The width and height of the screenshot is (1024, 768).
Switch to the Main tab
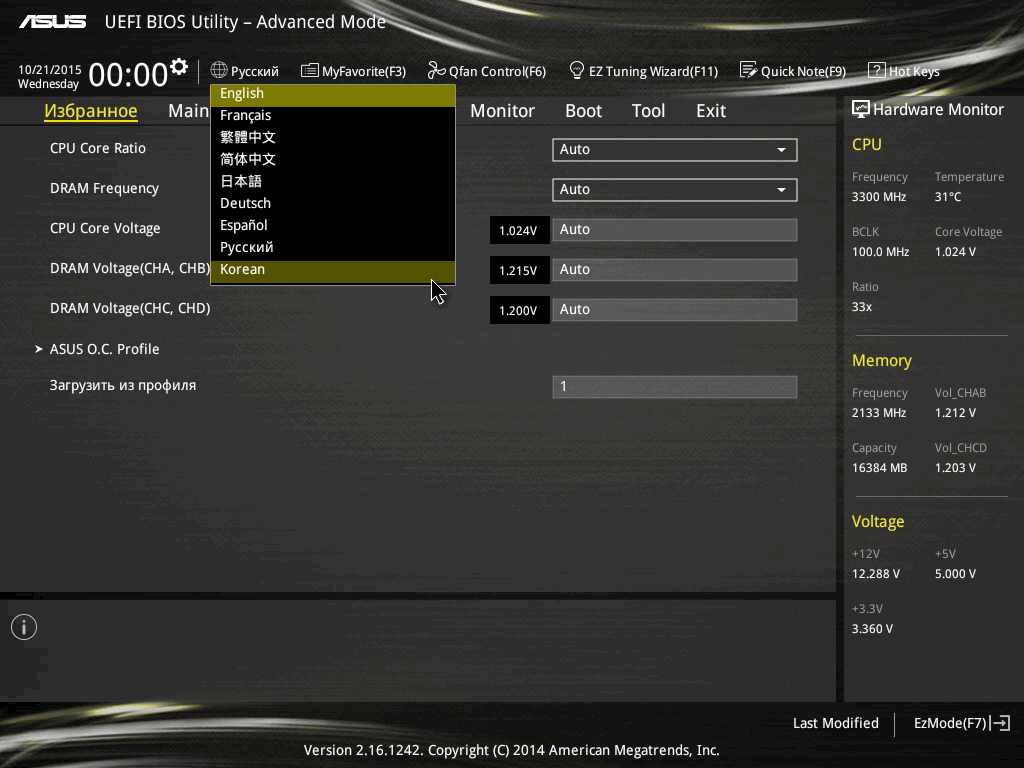click(x=188, y=111)
